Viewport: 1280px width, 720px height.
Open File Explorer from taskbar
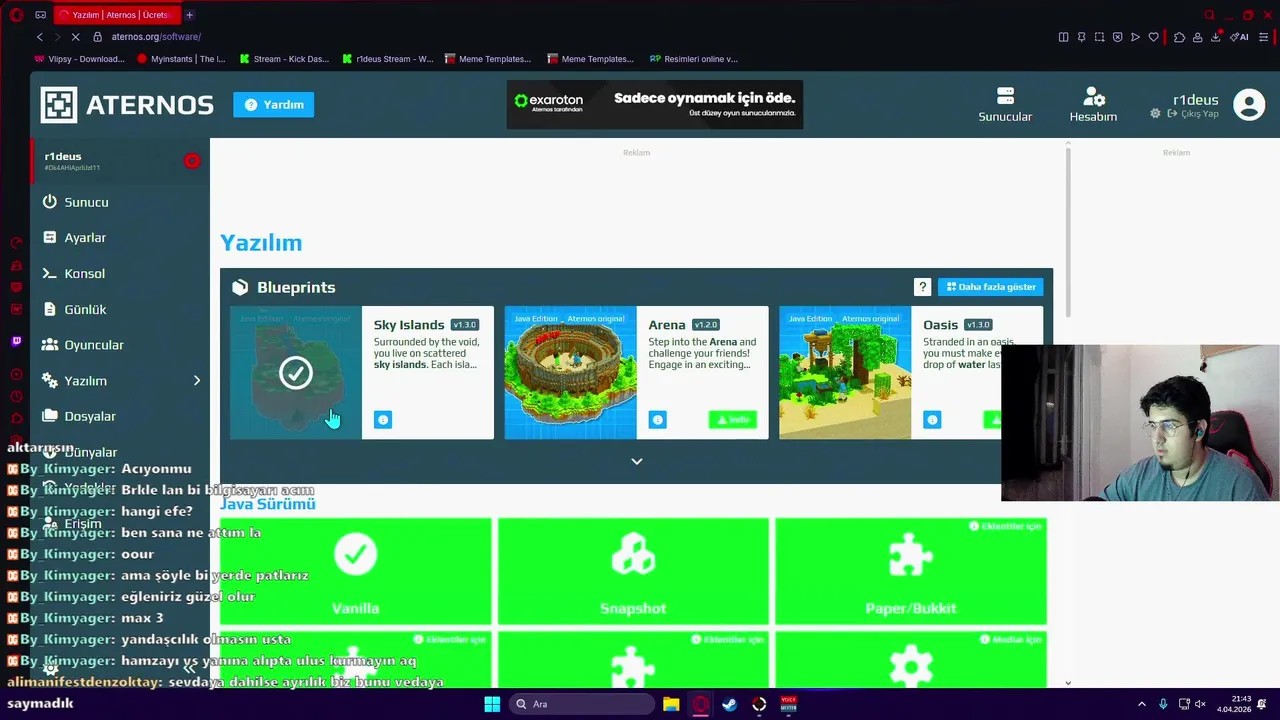coord(671,704)
